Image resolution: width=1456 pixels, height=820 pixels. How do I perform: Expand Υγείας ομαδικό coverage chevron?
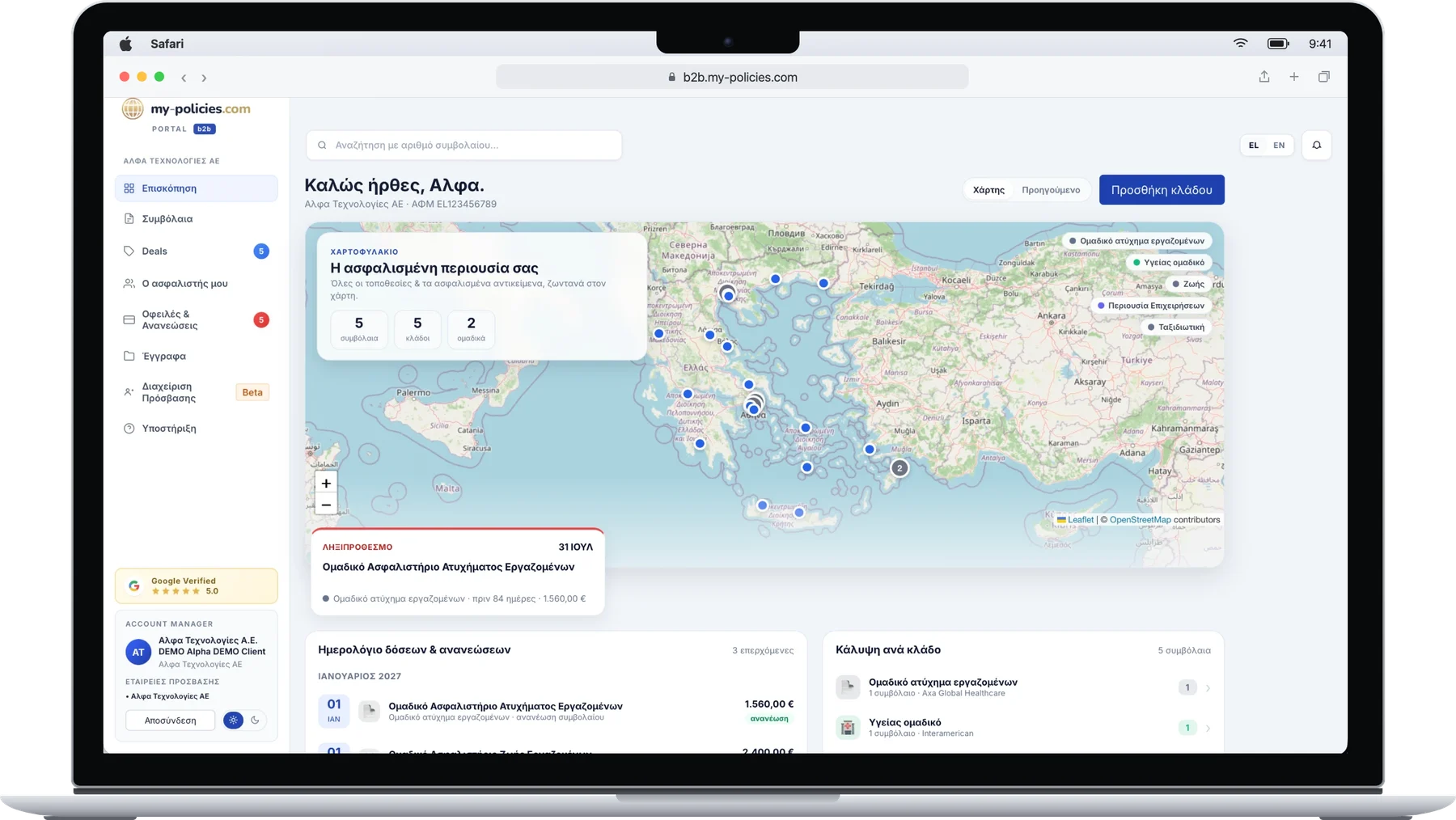pos(1208,729)
